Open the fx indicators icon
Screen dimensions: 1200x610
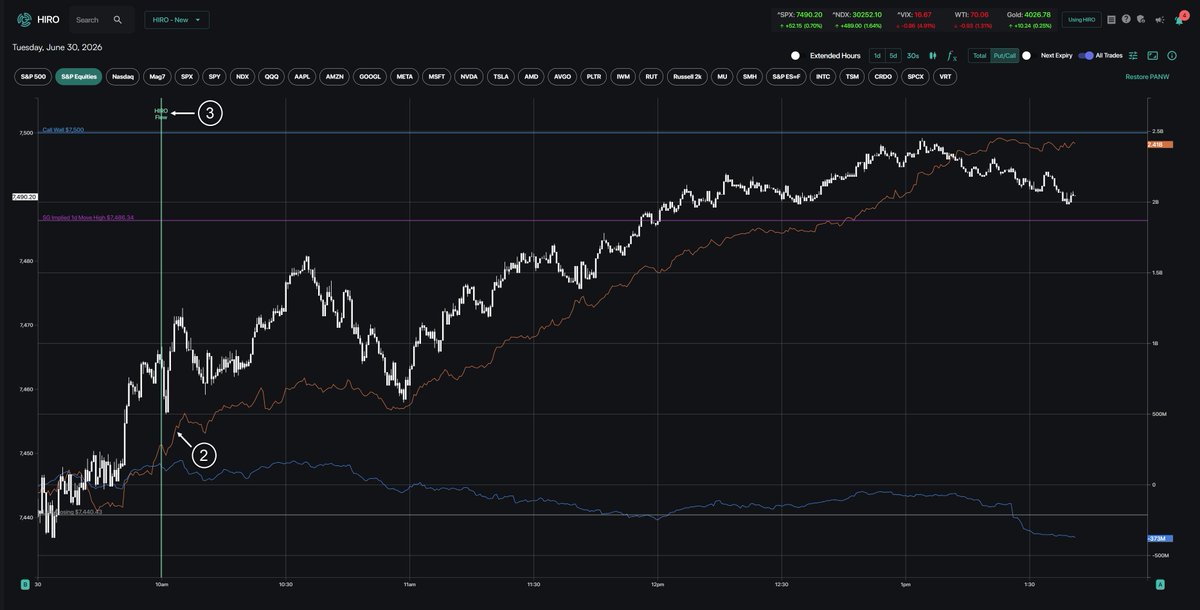[952, 56]
